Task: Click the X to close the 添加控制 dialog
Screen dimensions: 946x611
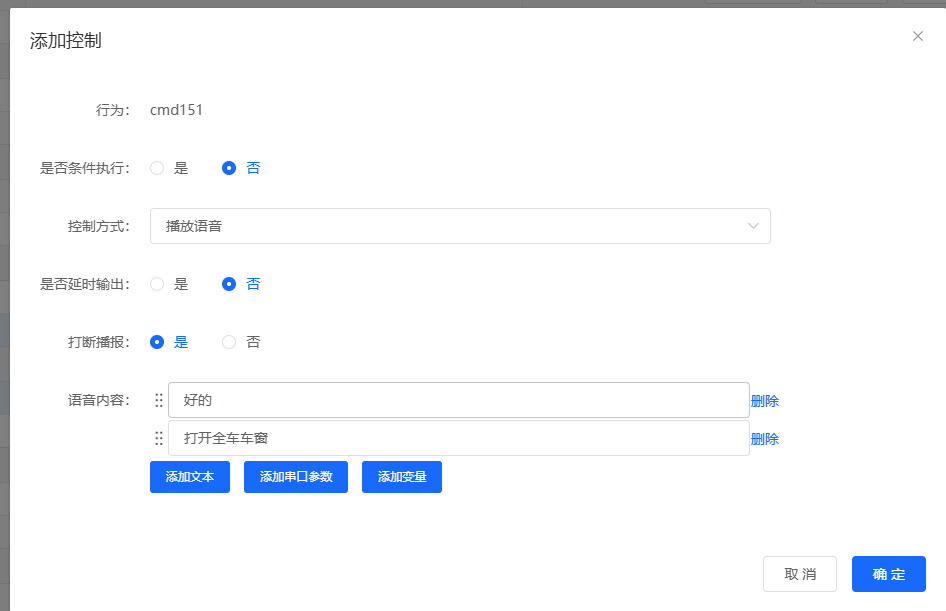Action: point(918,36)
